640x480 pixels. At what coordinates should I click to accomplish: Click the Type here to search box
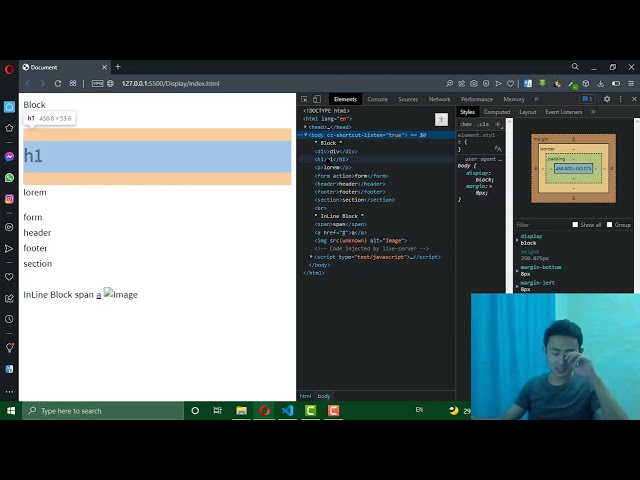[103, 411]
